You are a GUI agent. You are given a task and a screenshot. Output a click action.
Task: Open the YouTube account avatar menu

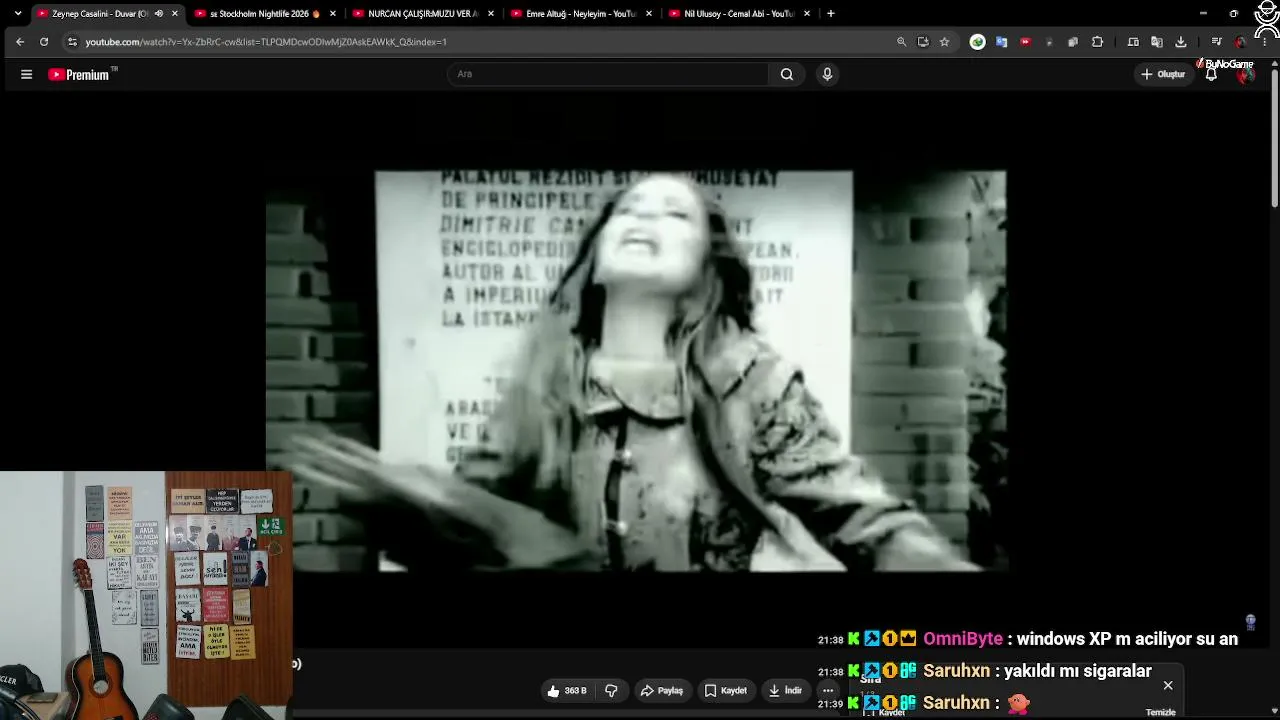[1245, 74]
